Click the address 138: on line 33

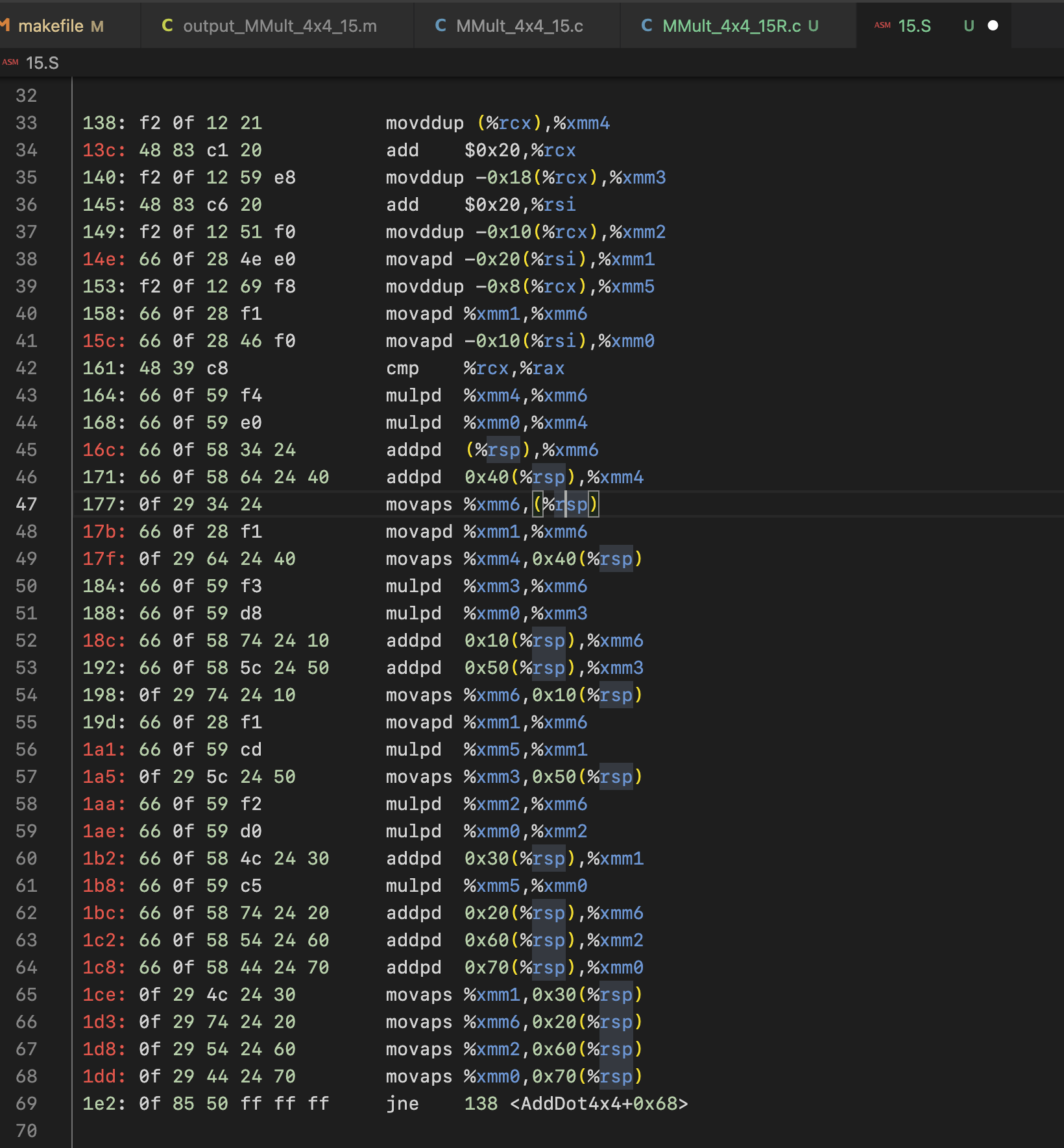(x=104, y=123)
